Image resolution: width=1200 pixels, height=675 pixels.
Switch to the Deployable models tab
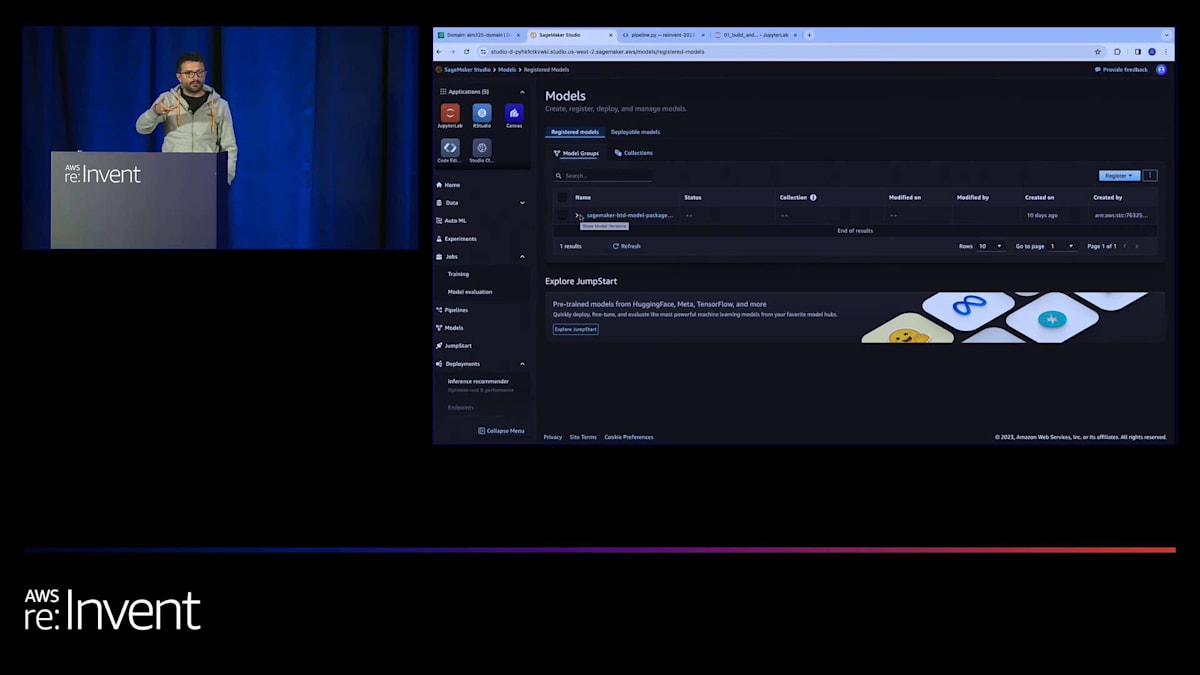click(x=635, y=132)
